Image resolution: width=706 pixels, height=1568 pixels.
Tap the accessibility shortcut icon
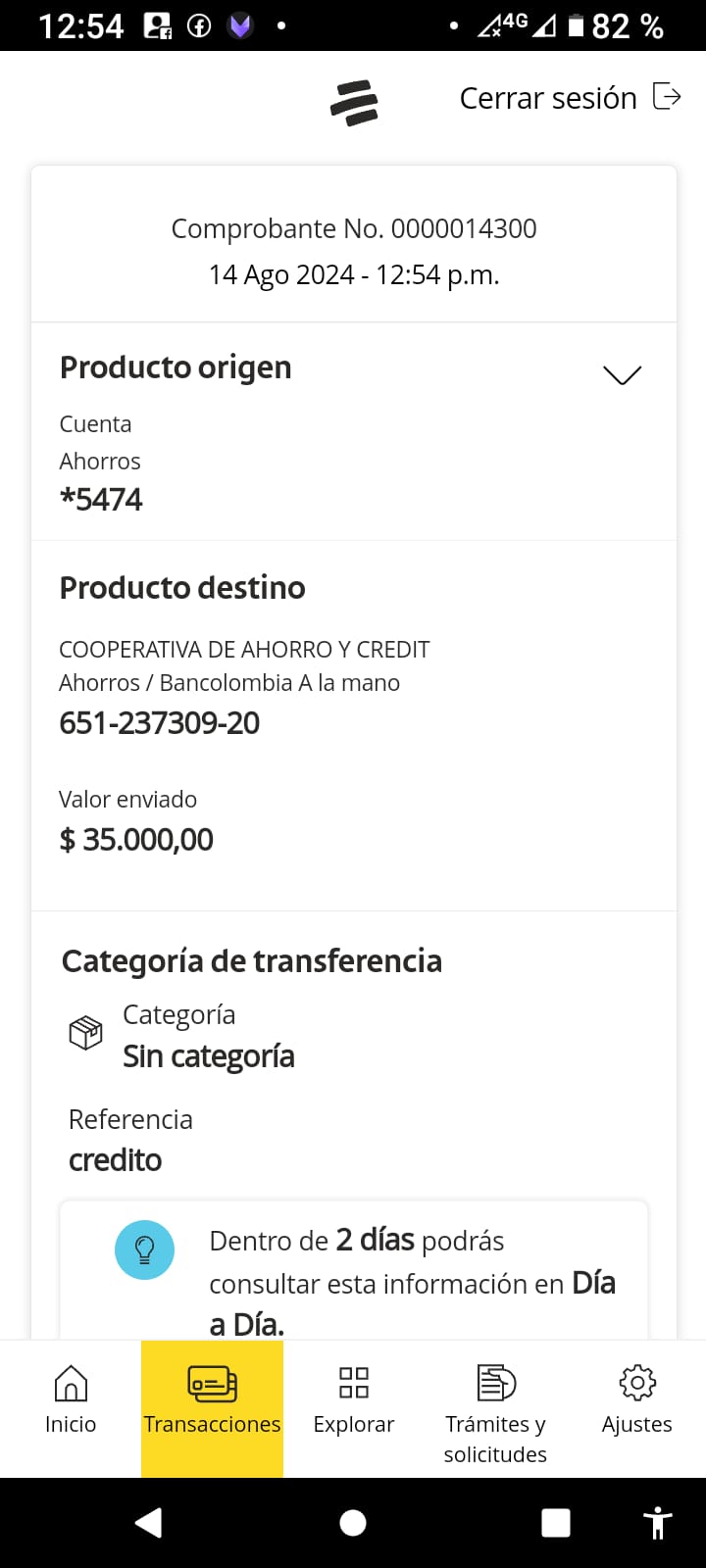pos(657,1522)
